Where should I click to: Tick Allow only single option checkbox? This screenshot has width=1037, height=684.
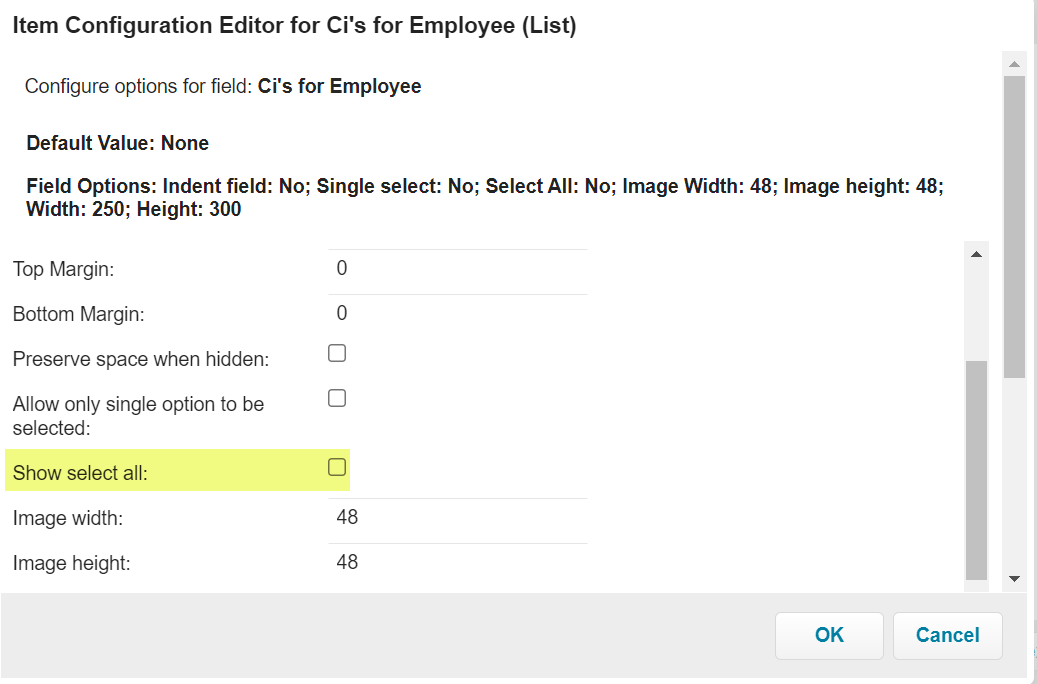pos(337,398)
